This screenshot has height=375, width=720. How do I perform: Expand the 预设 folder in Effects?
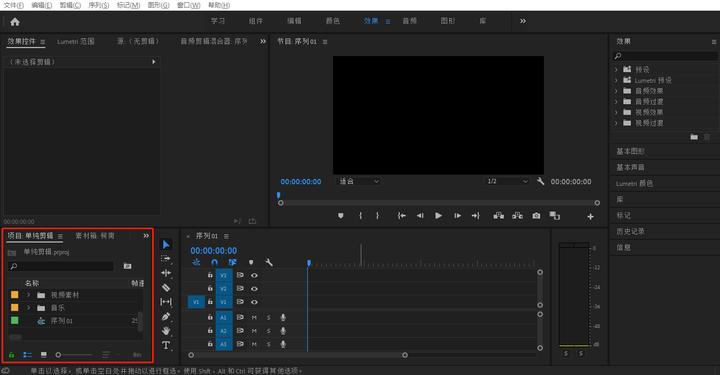616,69
